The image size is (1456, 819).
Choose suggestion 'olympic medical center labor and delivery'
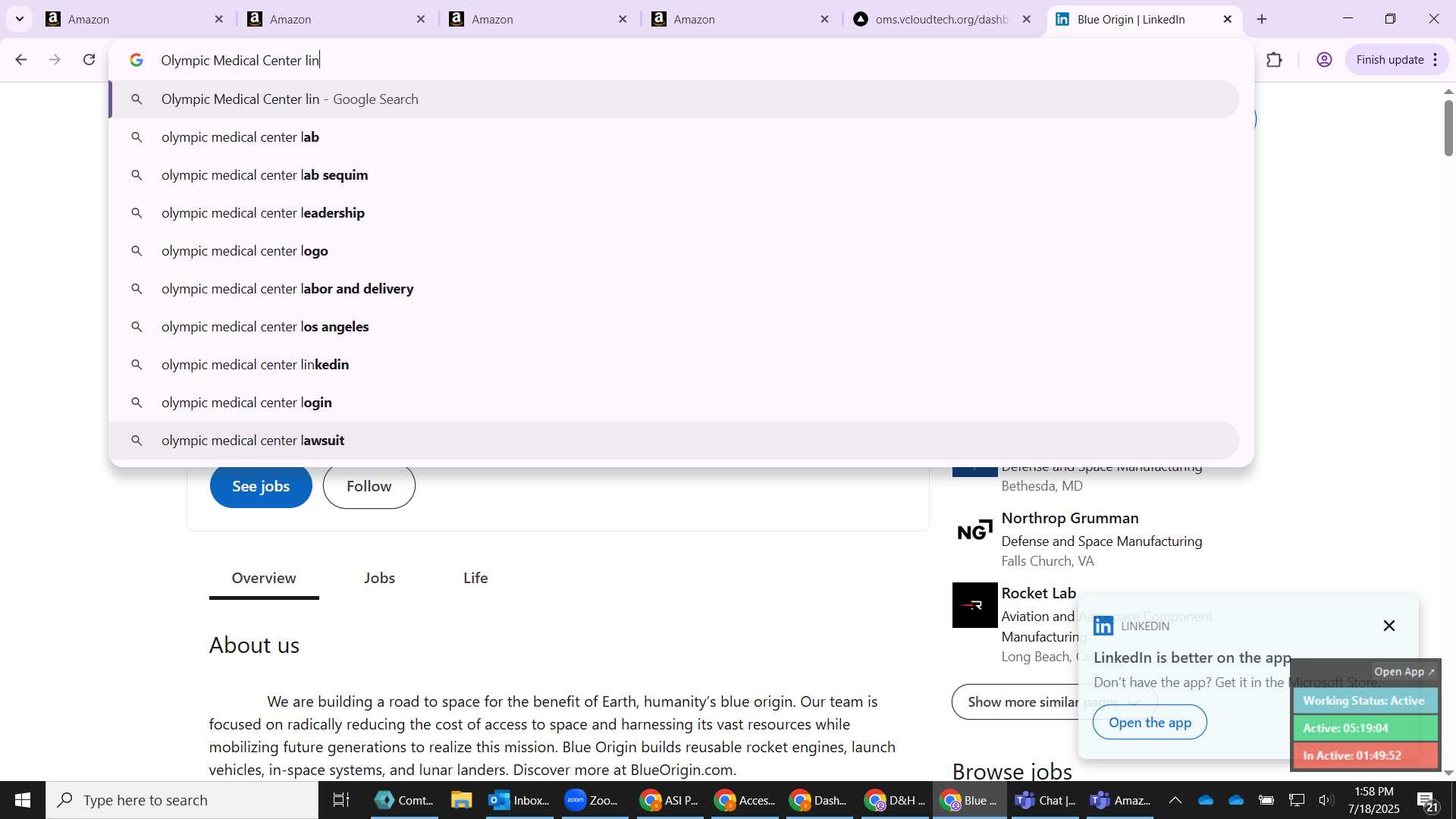[x=674, y=289]
